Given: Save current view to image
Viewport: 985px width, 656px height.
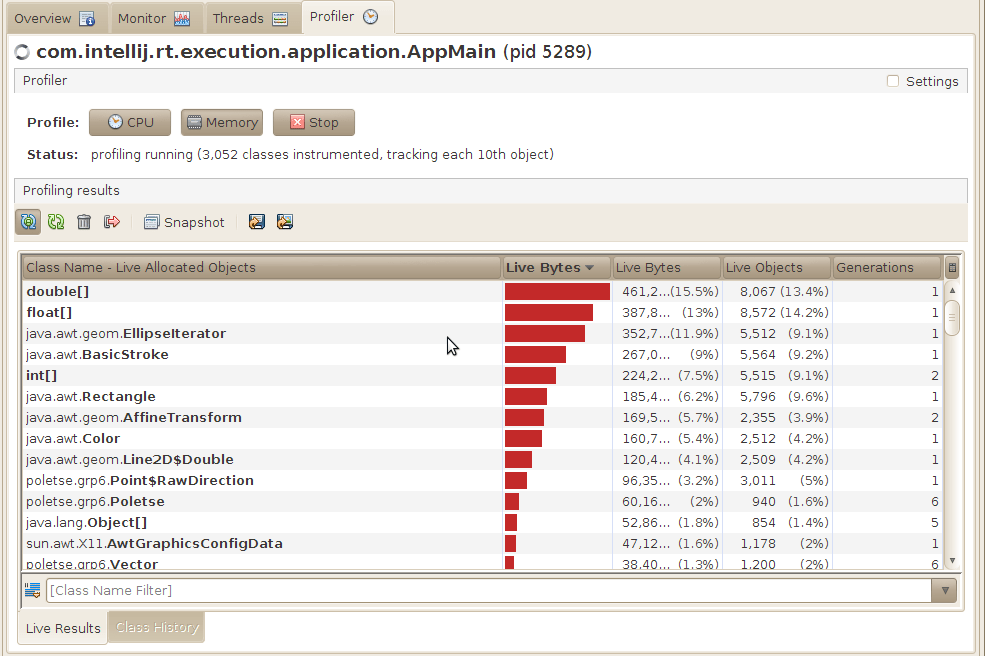Looking at the screenshot, I should click(x=285, y=222).
